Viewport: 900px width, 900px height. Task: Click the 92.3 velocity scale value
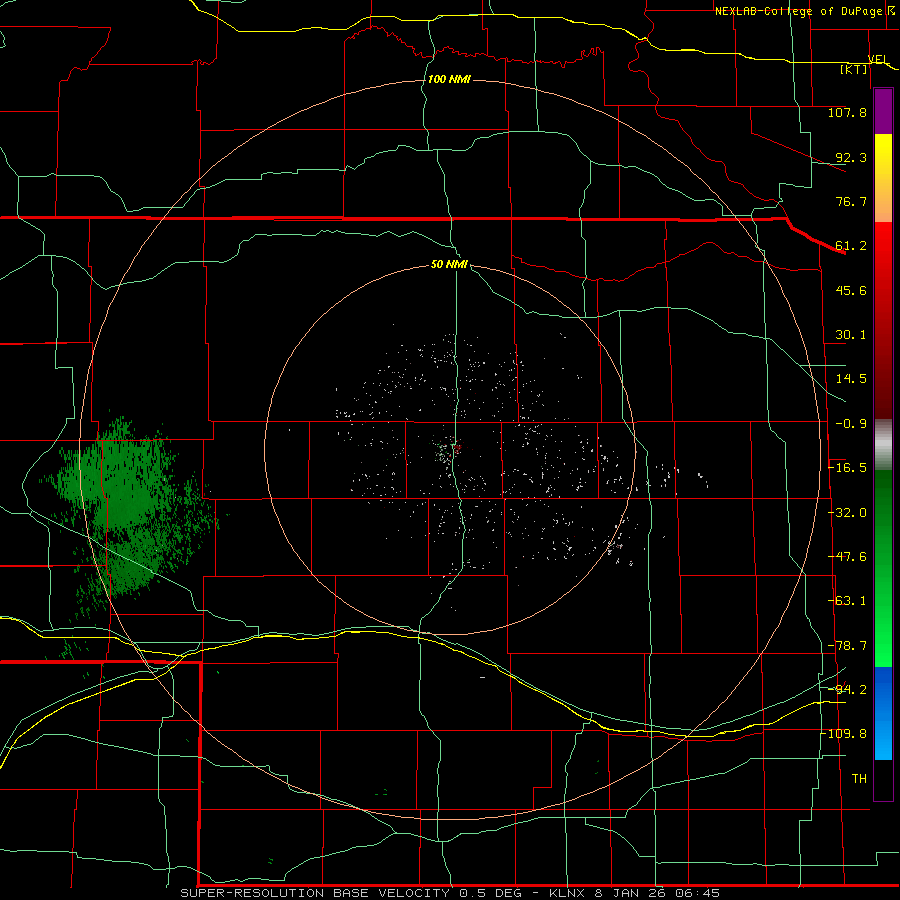point(851,157)
